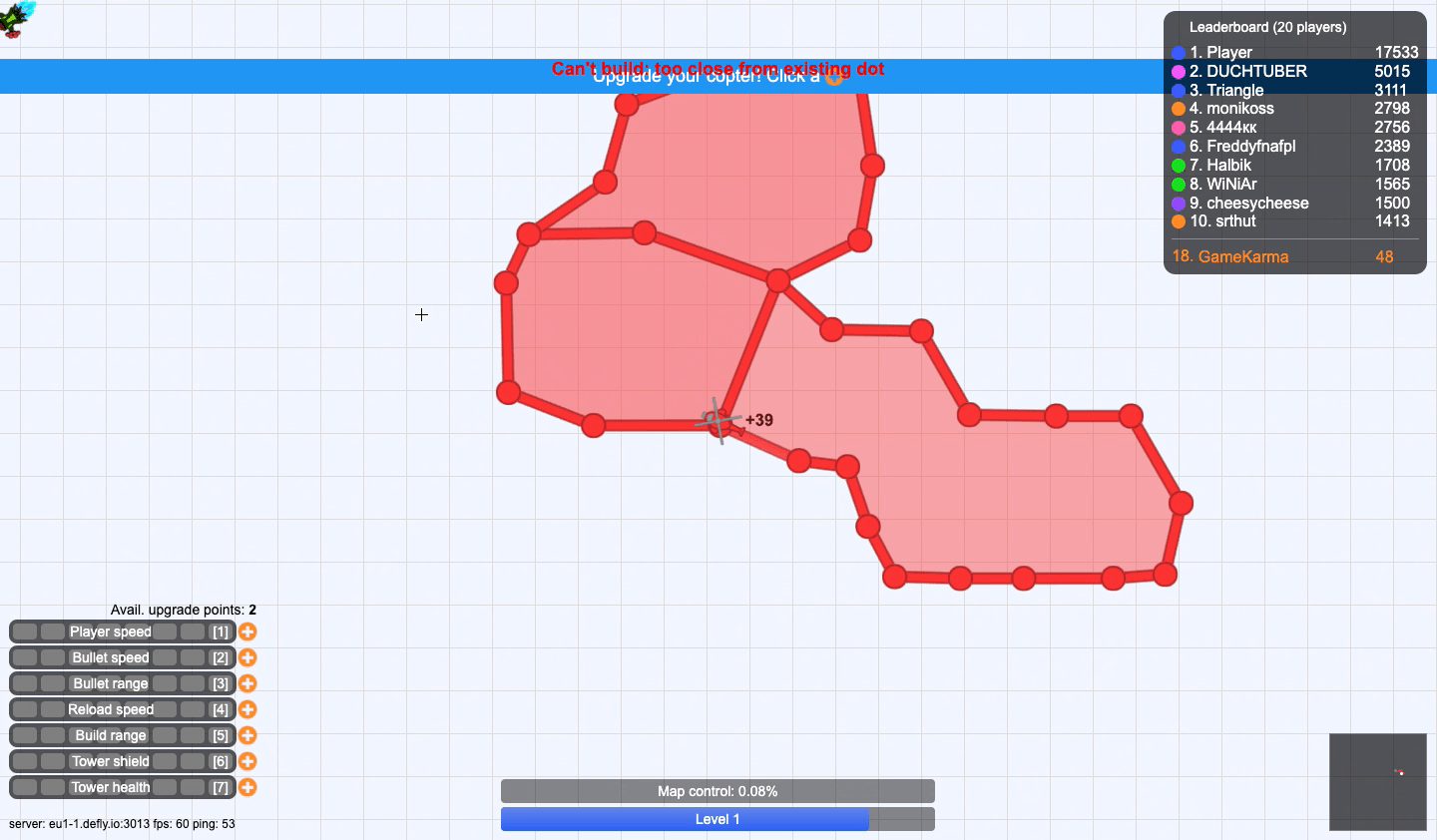The image size is (1437, 840).
Task: Click the Tower shield plus icon
Action: (247, 761)
